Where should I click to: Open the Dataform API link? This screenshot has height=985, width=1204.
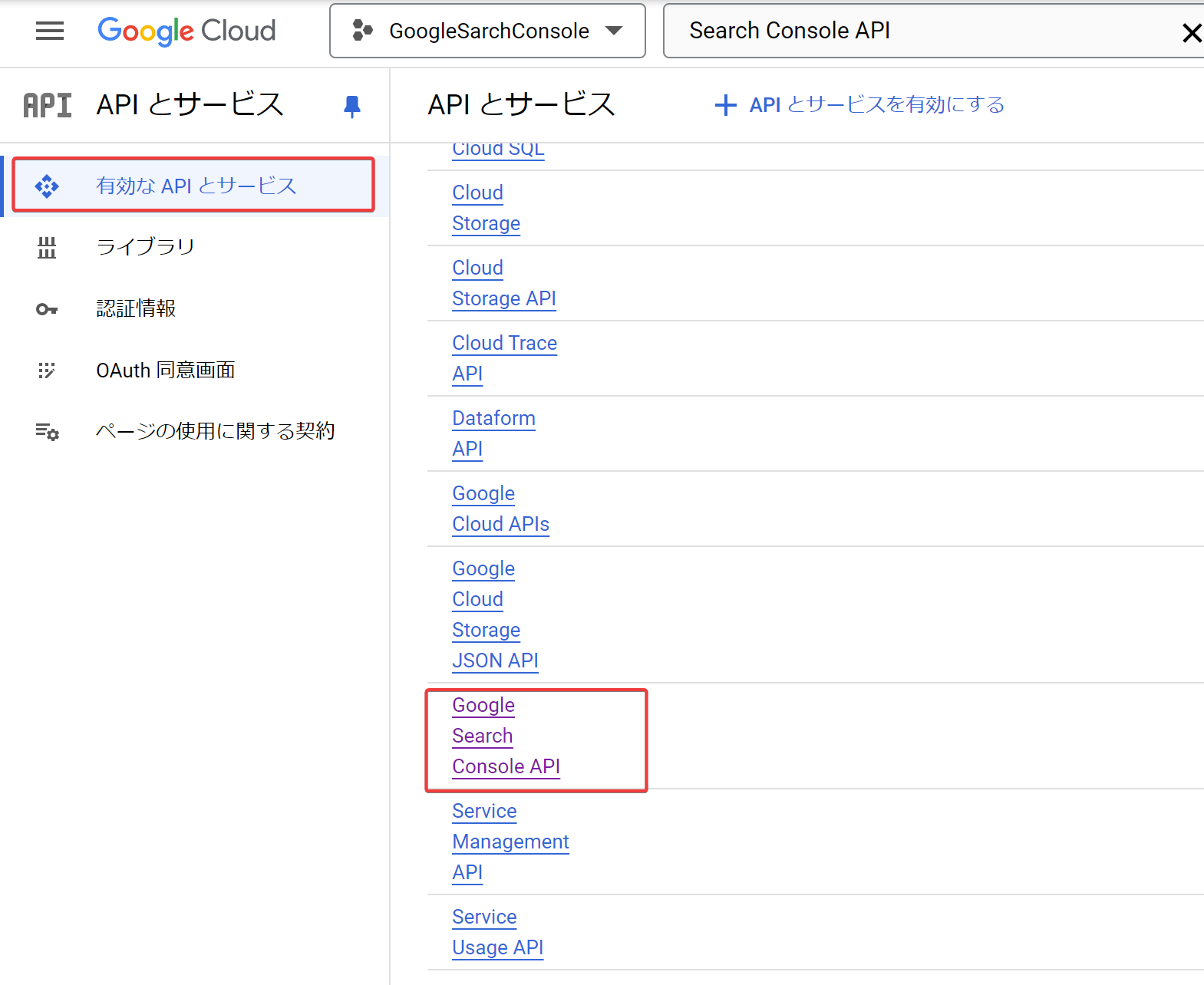pos(493,433)
